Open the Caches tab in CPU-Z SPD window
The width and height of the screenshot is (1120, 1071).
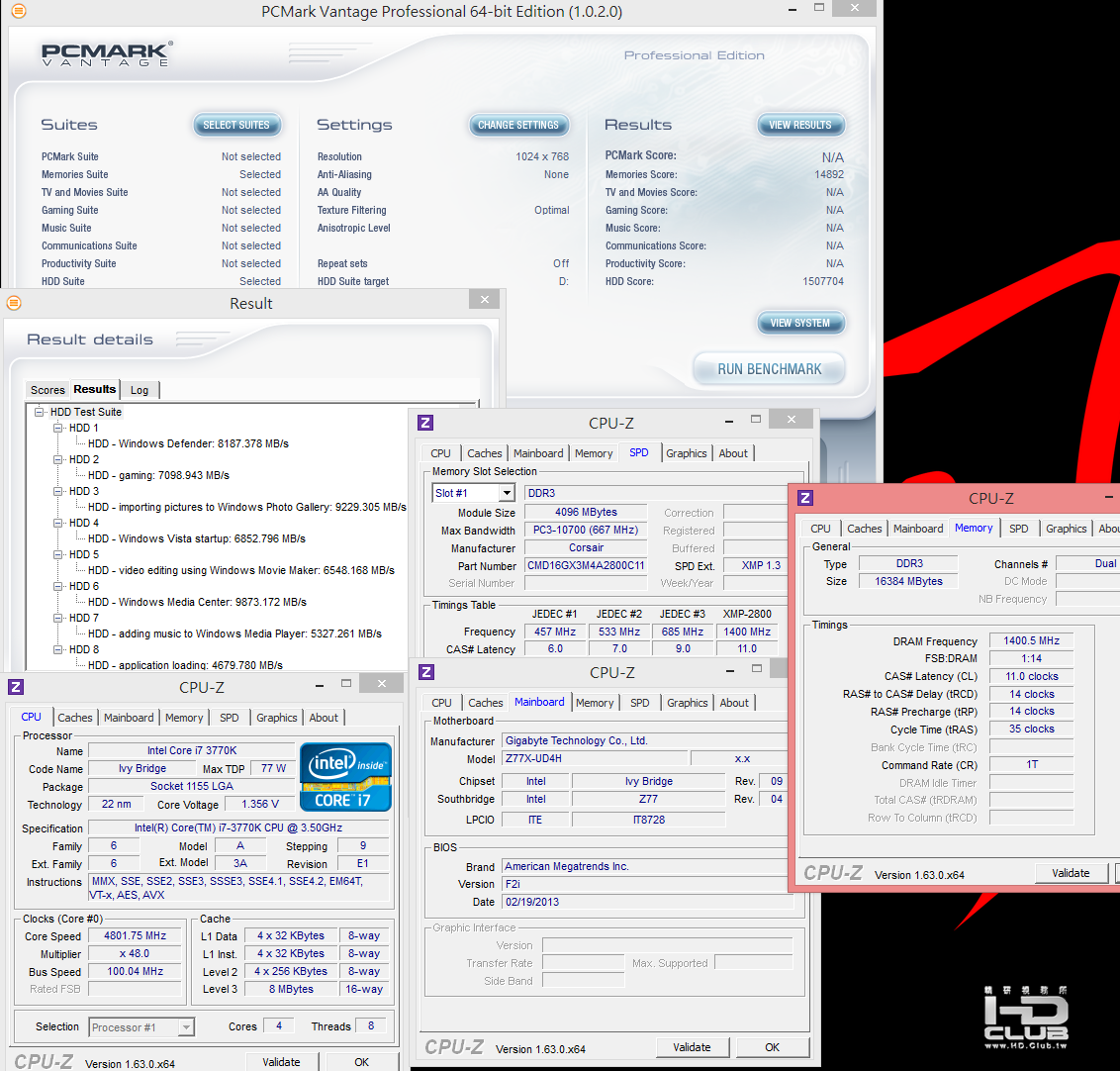click(x=484, y=453)
